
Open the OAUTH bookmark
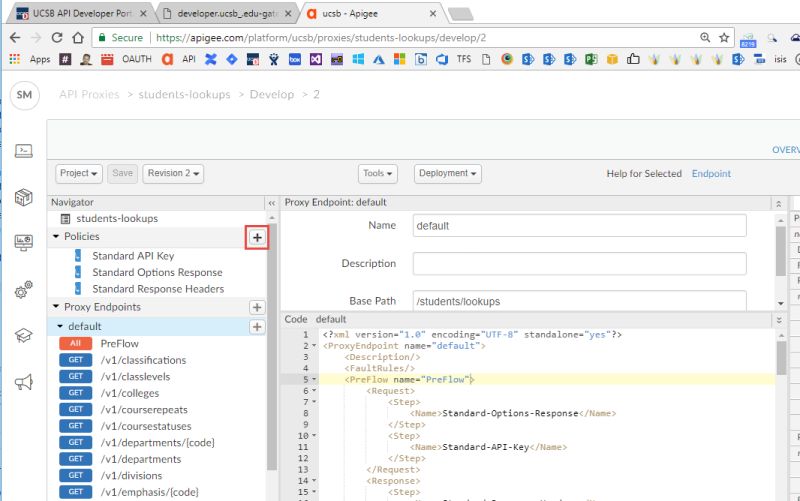[x=137, y=59]
